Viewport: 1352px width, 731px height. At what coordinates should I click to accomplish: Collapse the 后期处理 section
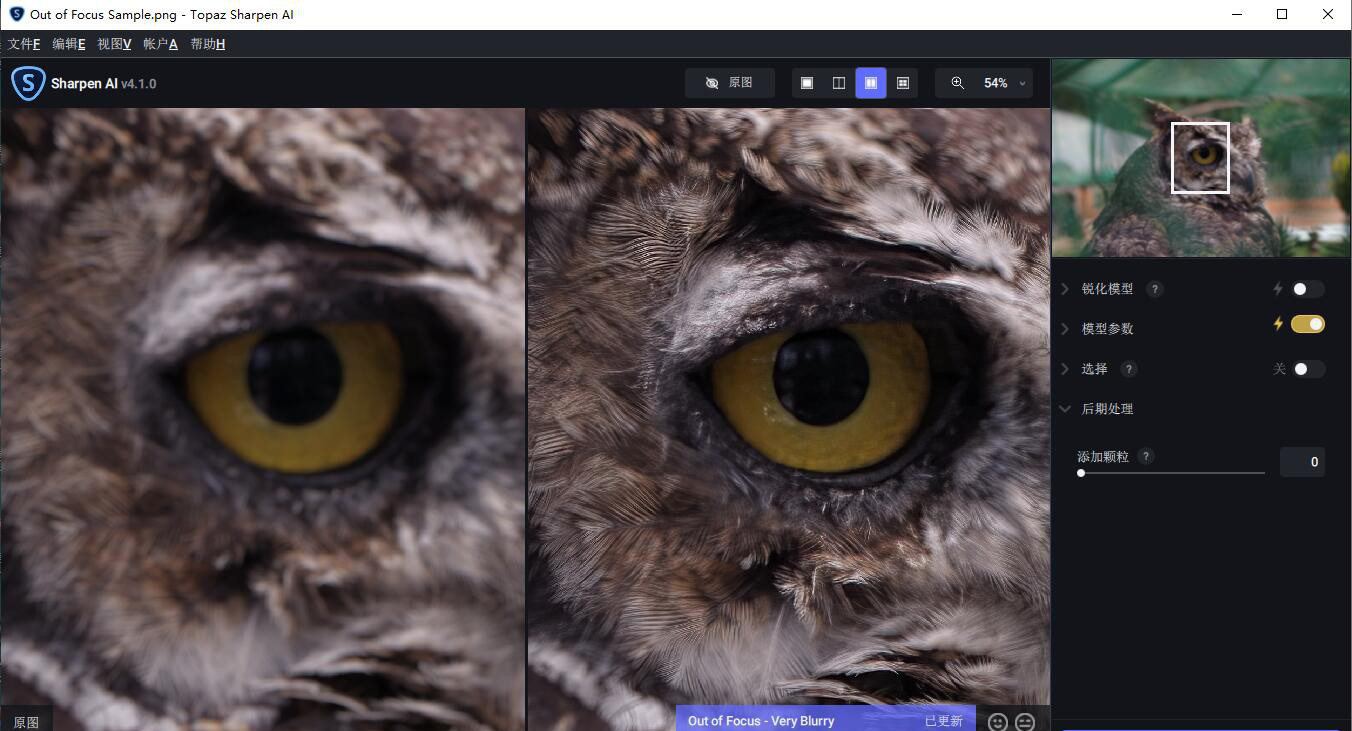1065,409
